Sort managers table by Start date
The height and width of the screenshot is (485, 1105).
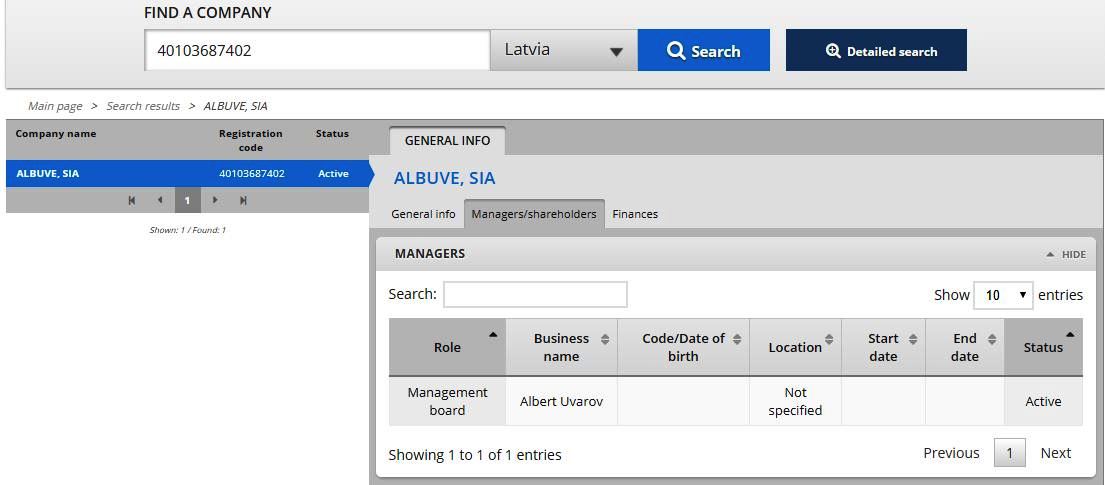click(883, 347)
